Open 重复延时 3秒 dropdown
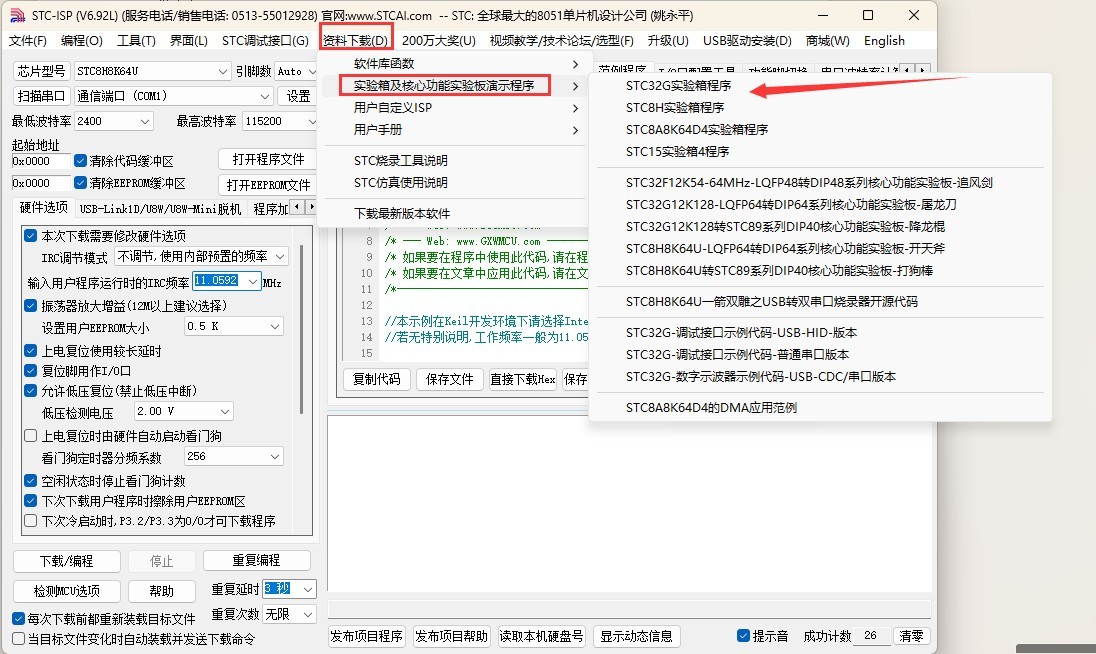 pyautogui.click(x=289, y=589)
